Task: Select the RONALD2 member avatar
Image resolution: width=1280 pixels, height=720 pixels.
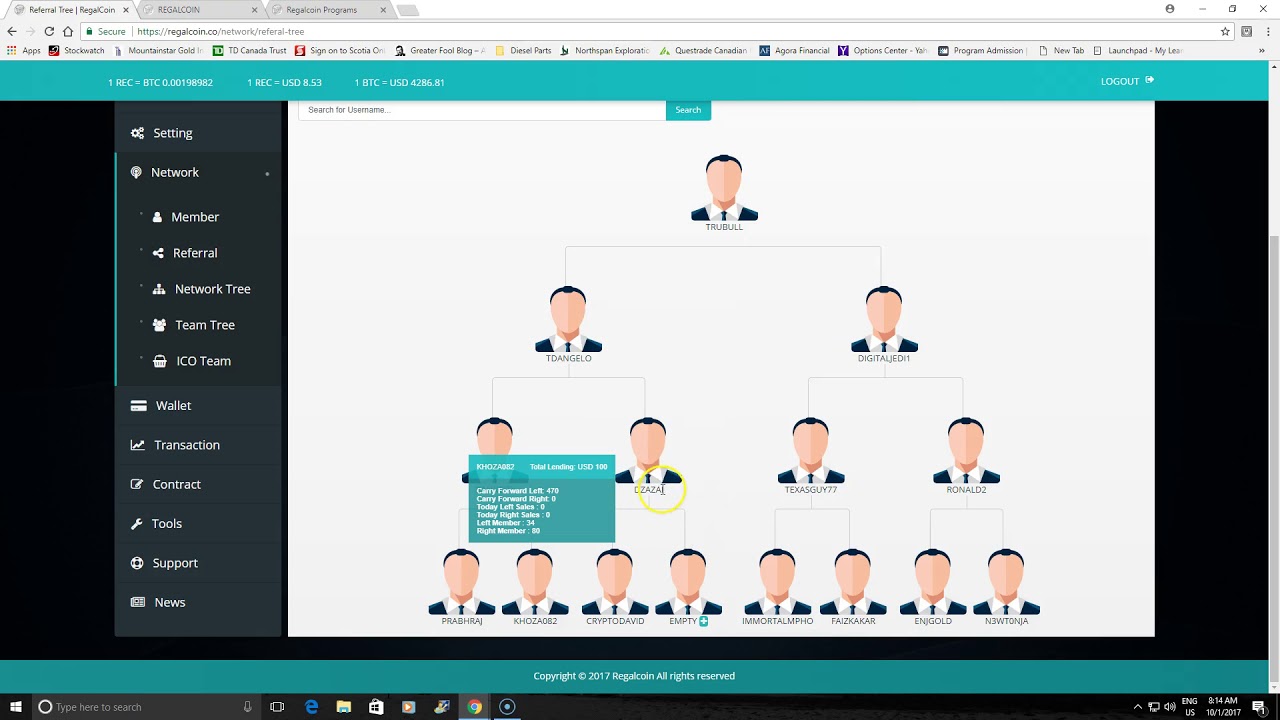Action: click(966, 450)
